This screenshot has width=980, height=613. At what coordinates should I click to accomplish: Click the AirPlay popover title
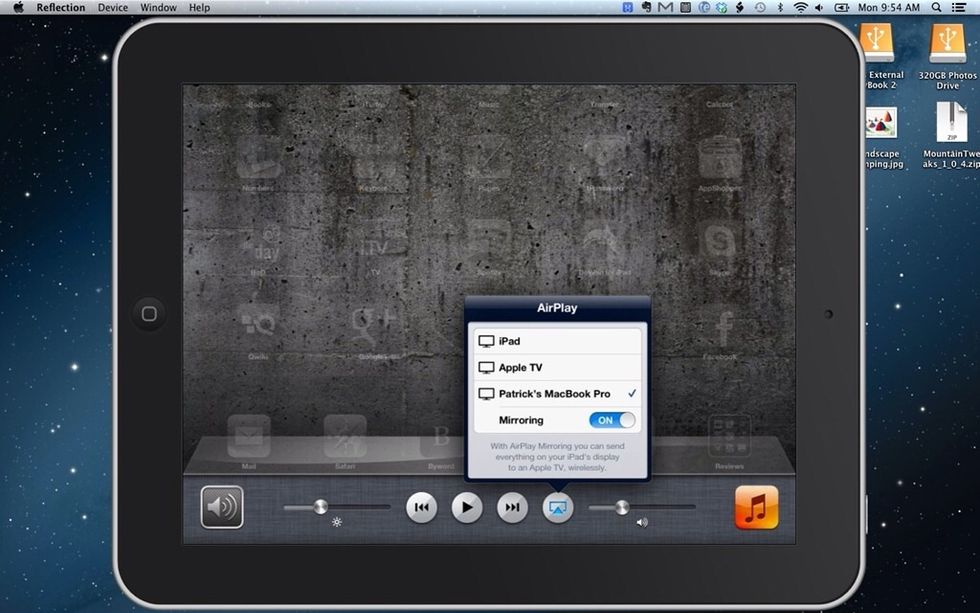click(557, 308)
